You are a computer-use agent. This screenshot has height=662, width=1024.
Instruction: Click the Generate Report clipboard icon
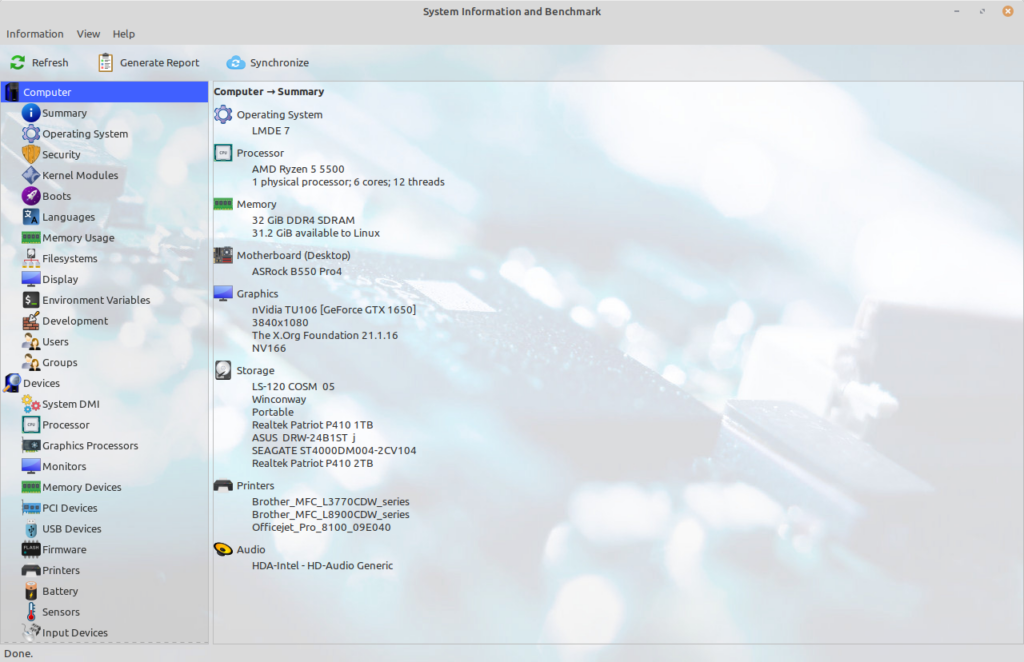106,63
